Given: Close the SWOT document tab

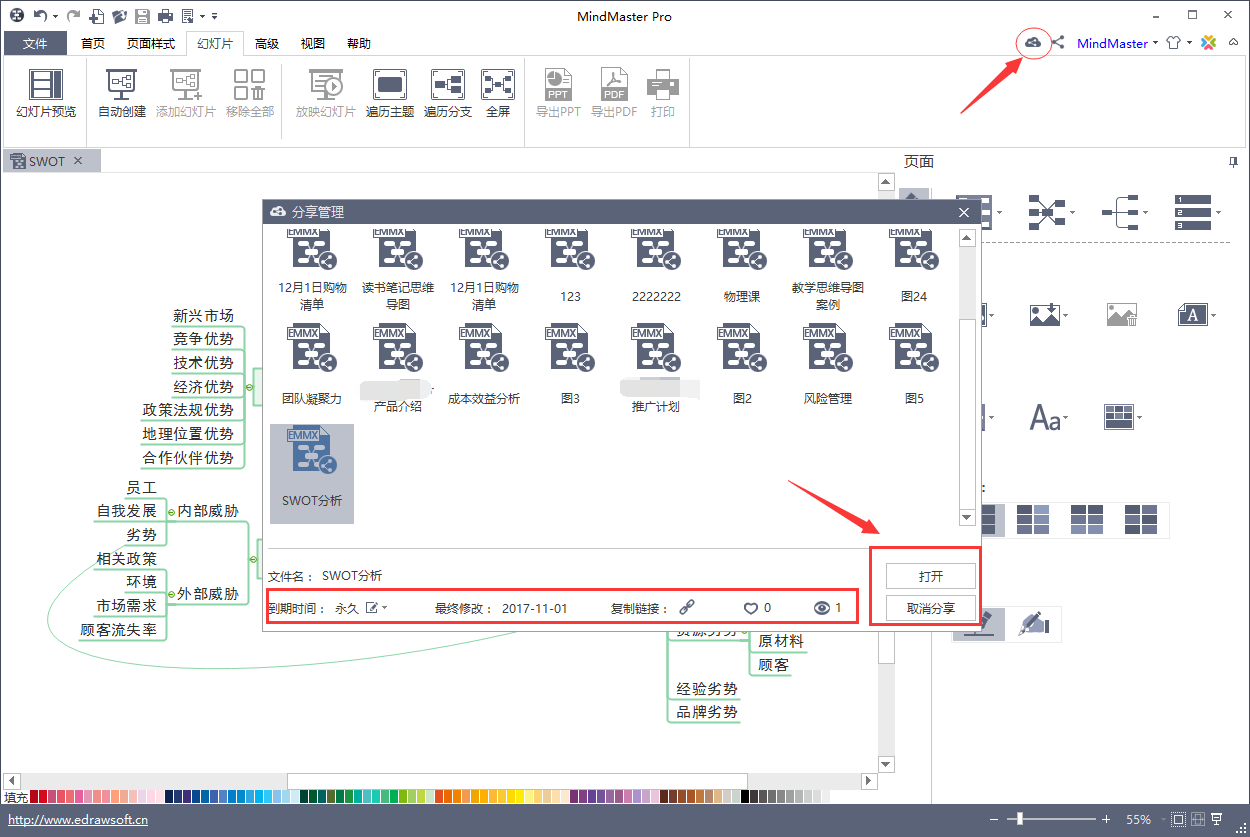Looking at the screenshot, I should tap(78, 161).
